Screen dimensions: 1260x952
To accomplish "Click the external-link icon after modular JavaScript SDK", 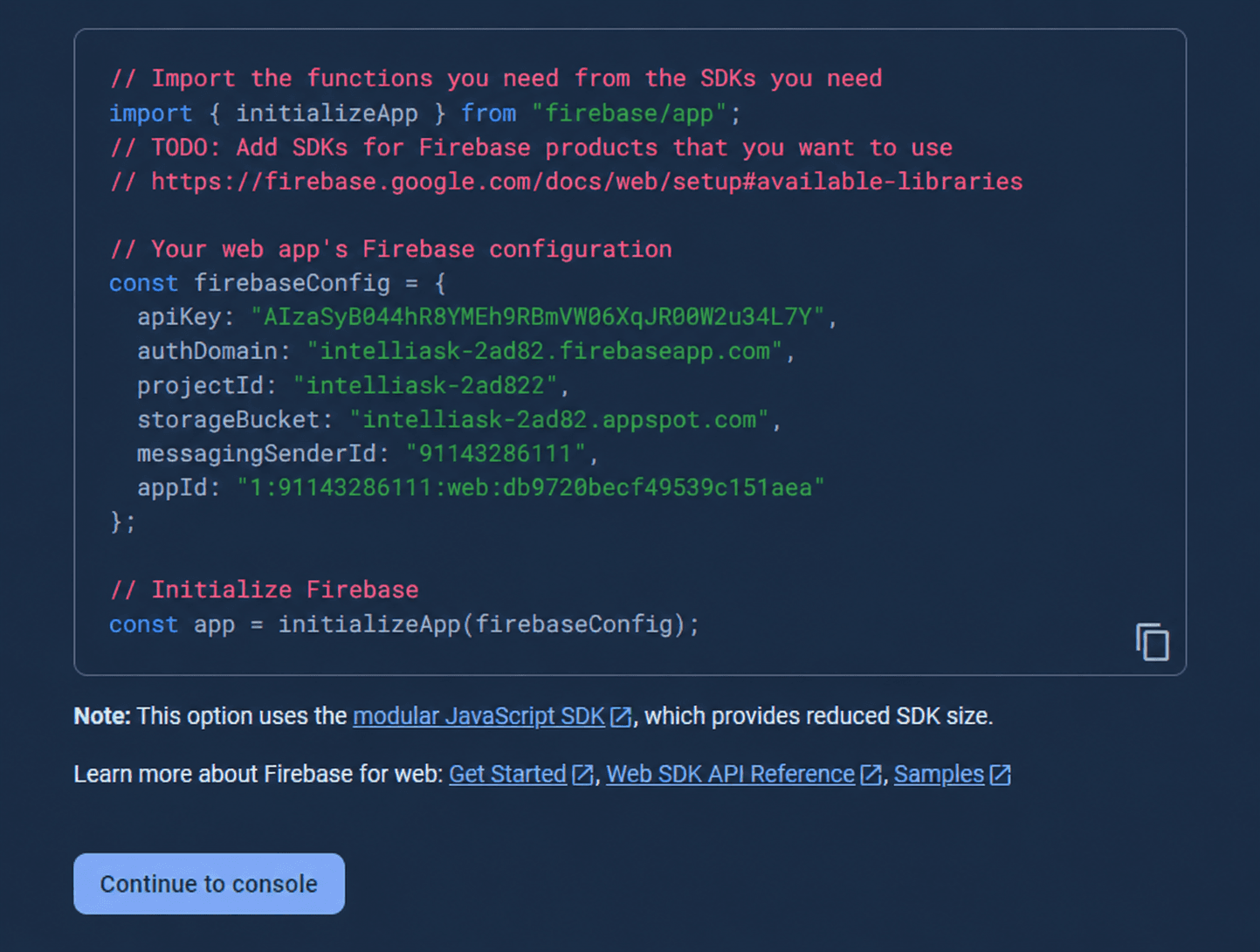I will coord(621,717).
